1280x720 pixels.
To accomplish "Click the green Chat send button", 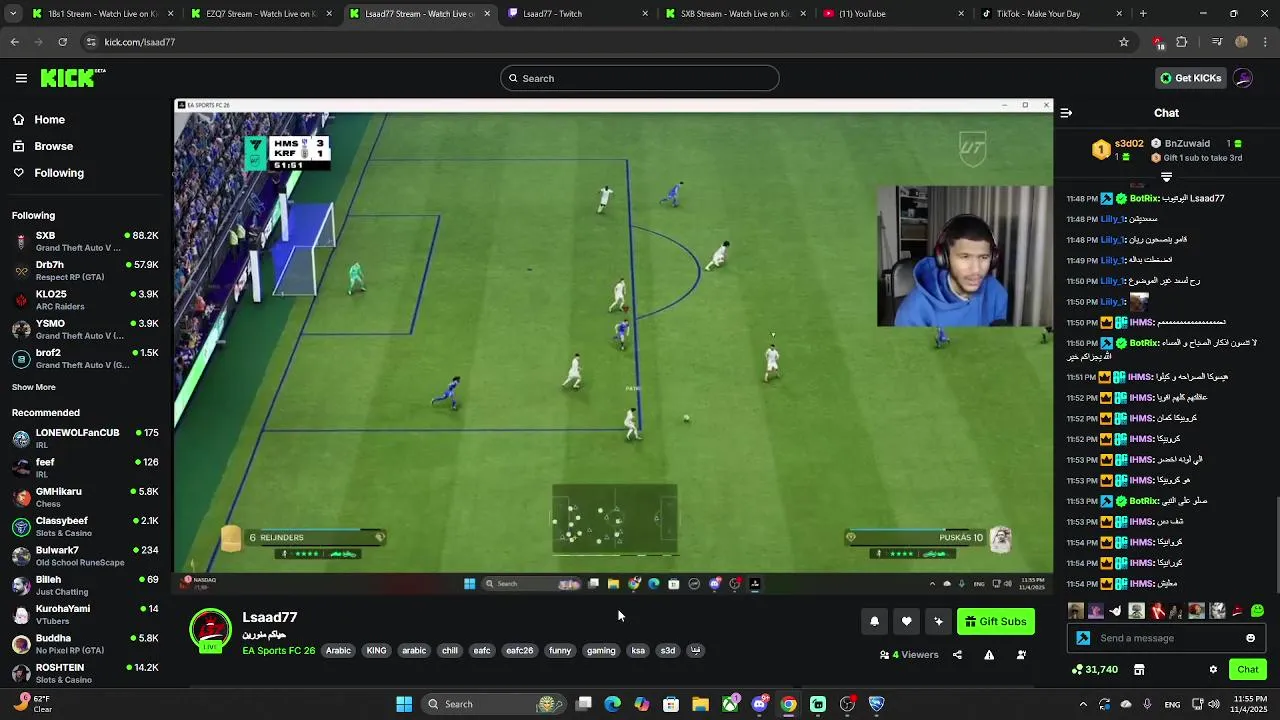I will 1247,669.
